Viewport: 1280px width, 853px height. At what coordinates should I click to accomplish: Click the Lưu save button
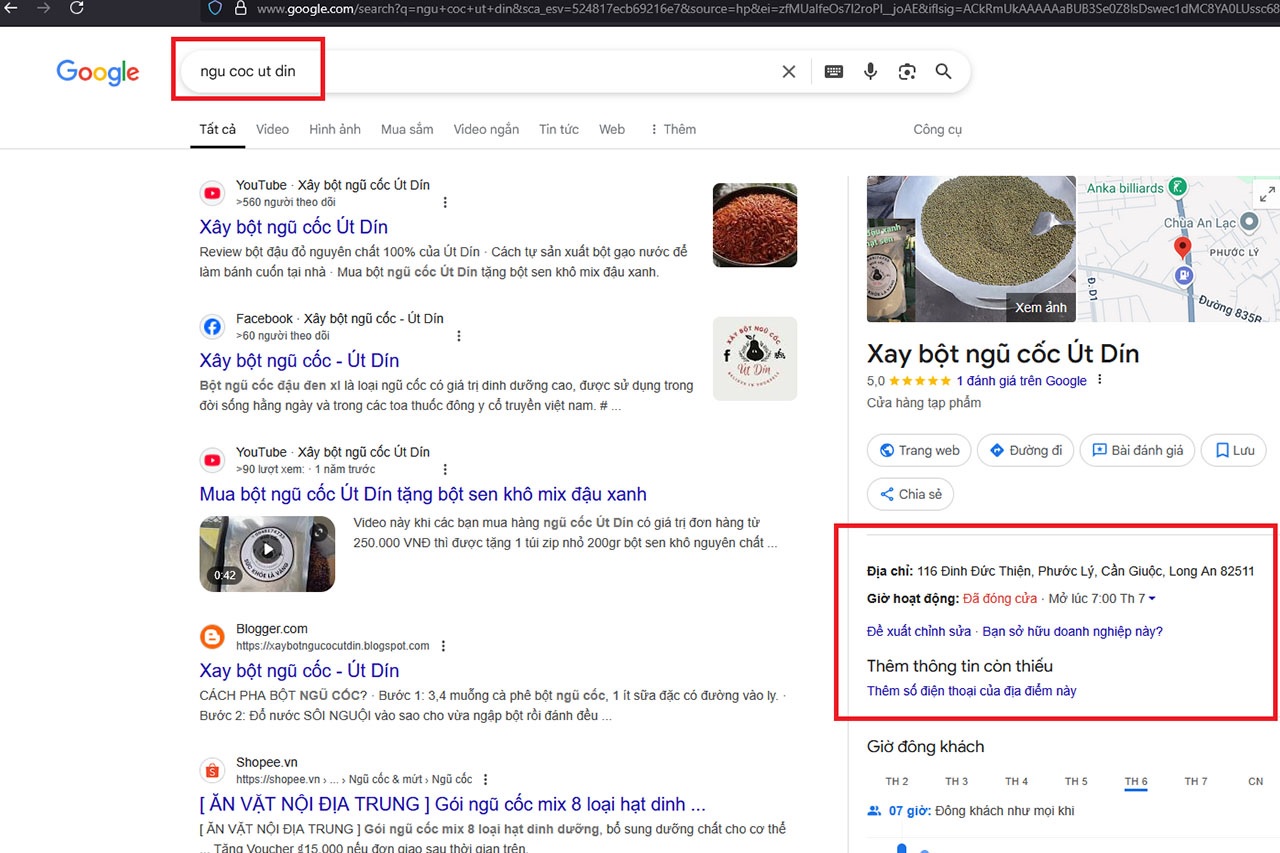point(1233,450)
